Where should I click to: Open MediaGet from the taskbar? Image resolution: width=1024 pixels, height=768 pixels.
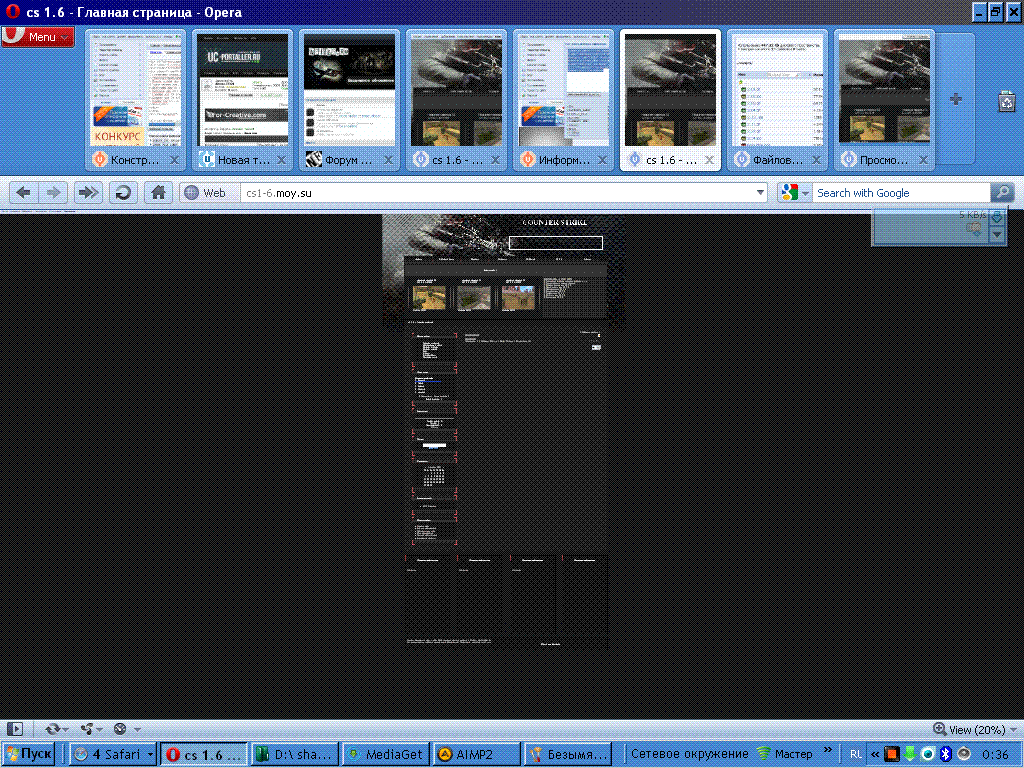384,754
